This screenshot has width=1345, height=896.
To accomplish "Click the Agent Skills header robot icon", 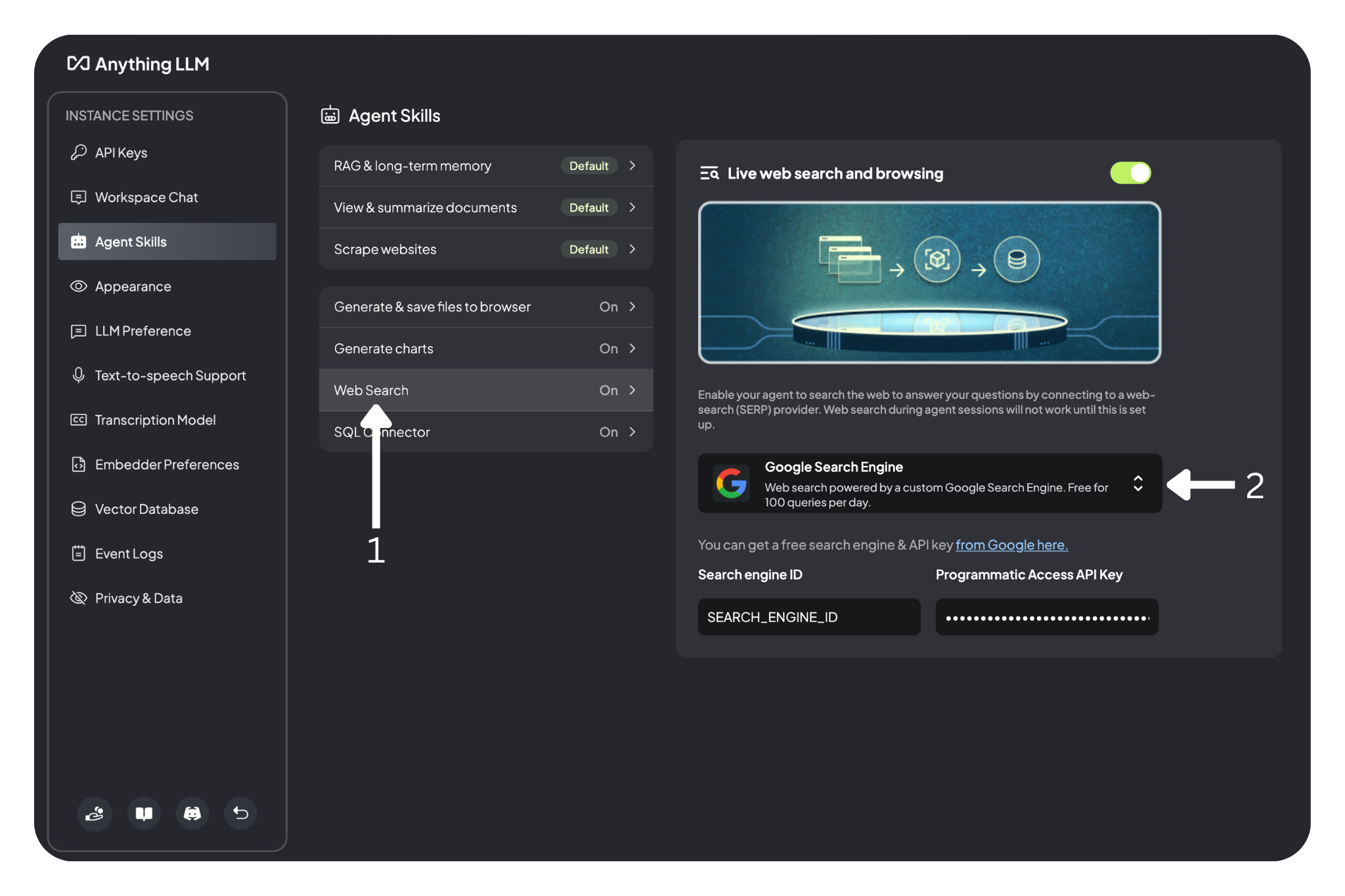I will (x=330, y=115).
